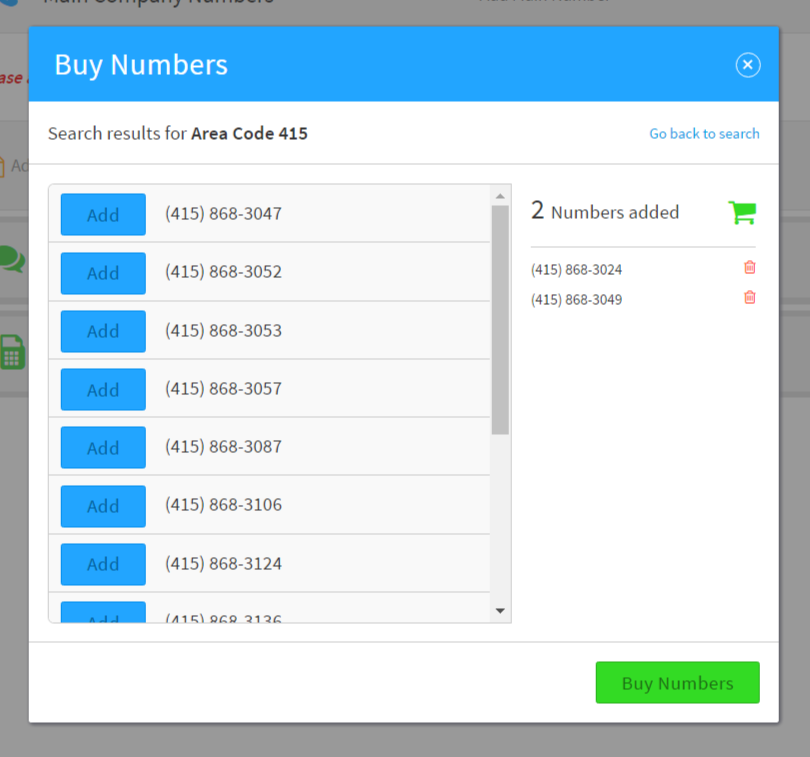Add number (415) 868-3124
The width and height of the screenshot is (810, 757).
tap(103, 564)
